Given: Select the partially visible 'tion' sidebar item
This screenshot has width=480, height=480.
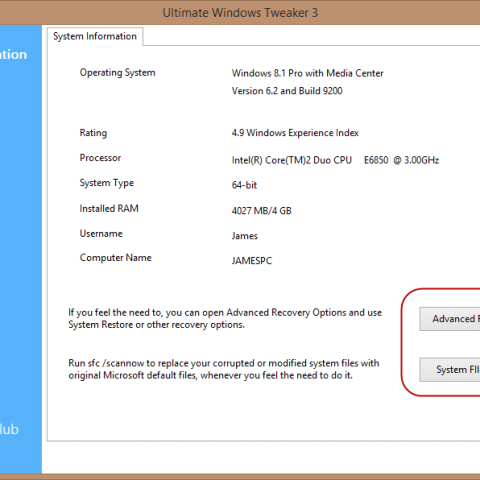Looking at the screenshot, I should click(13, 55).
